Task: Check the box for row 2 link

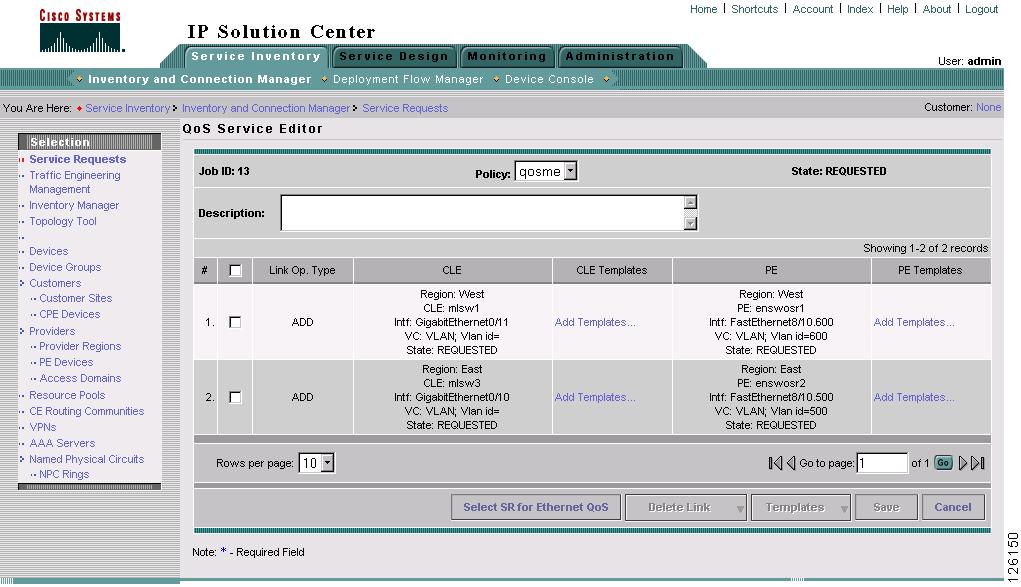Action: click(x=235, y=397)
